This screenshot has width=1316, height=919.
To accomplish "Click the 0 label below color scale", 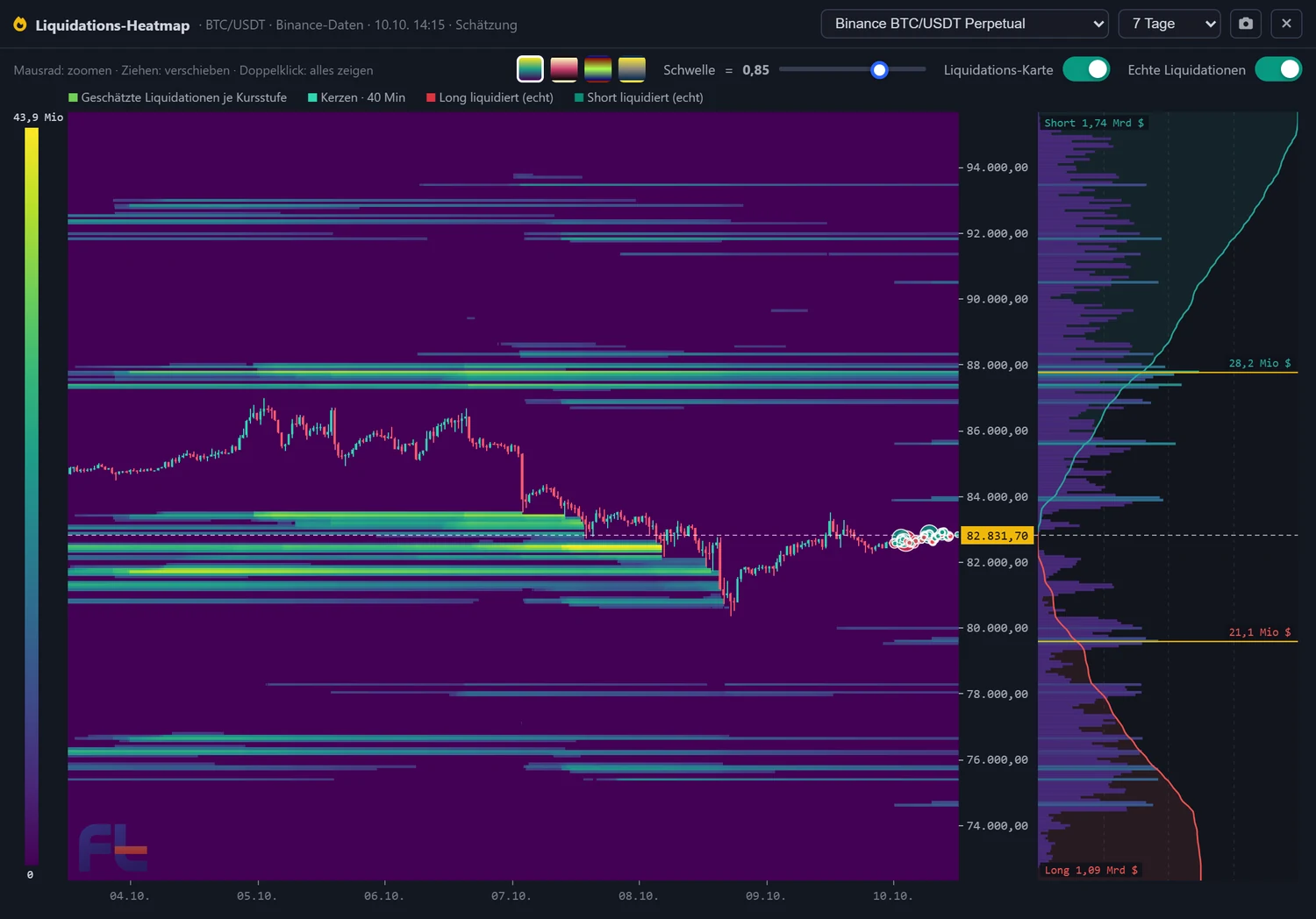I will (30, 874).
